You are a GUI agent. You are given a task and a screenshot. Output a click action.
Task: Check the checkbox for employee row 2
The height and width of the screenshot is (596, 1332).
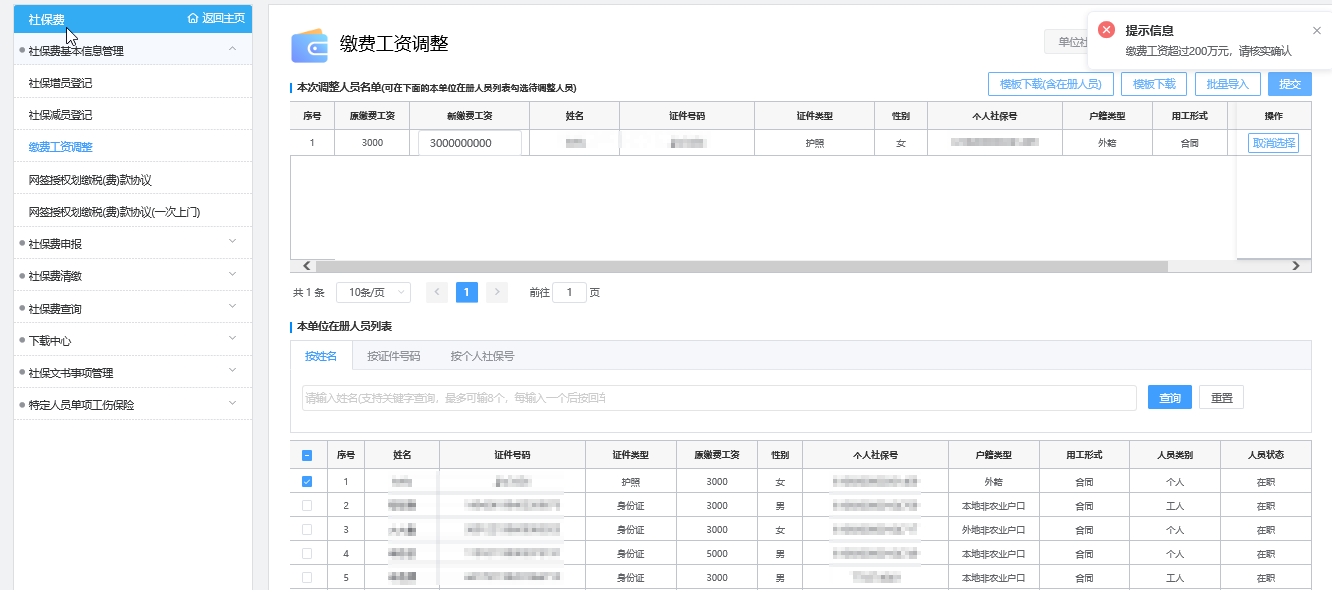tap(307, 505)
